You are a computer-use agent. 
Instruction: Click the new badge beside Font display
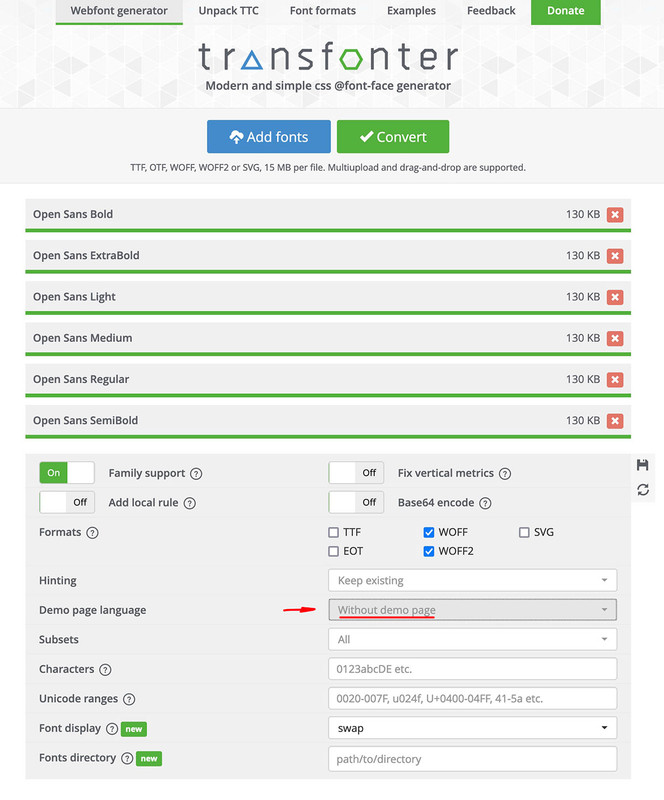click(x=134, y=729)
